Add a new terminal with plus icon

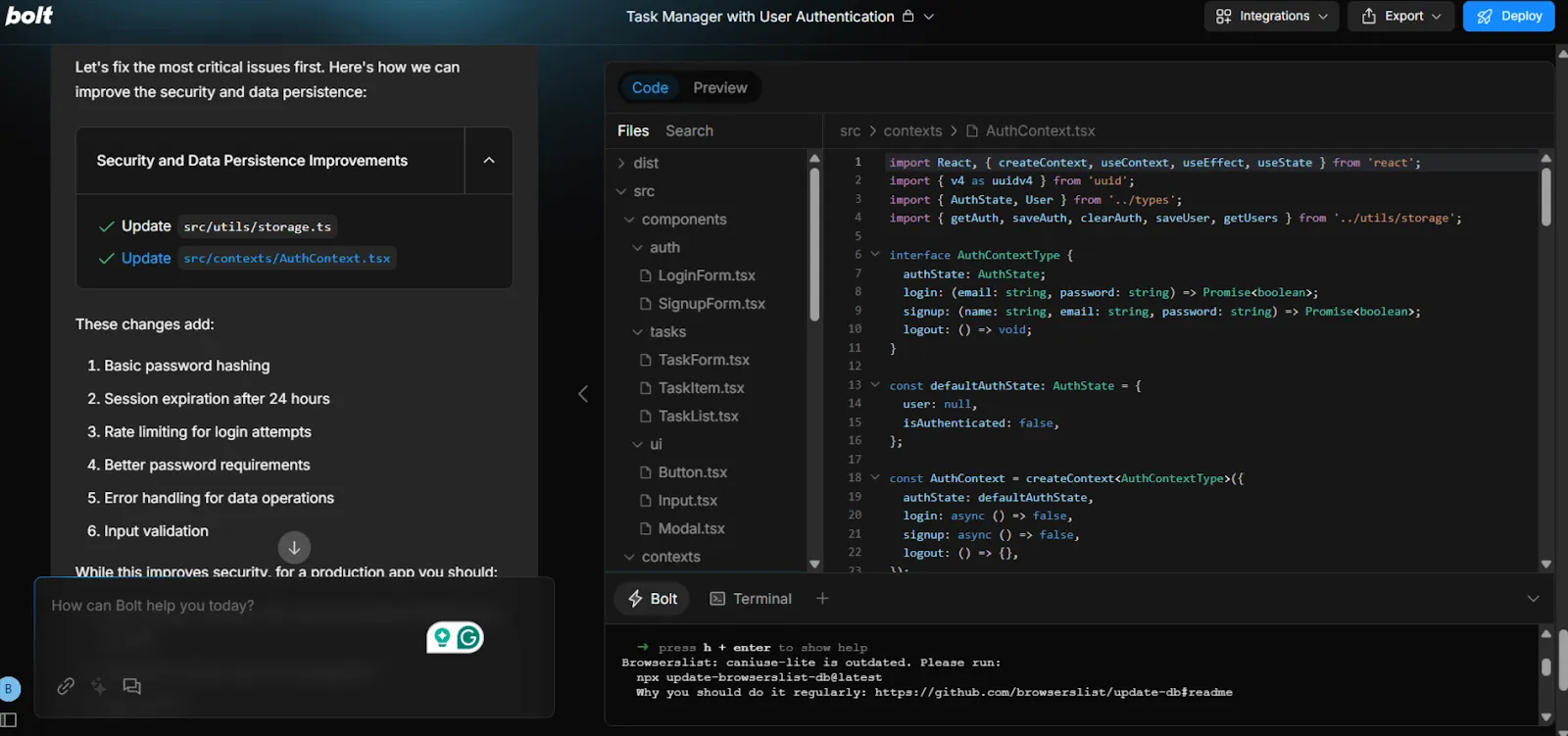click(822, 598)
